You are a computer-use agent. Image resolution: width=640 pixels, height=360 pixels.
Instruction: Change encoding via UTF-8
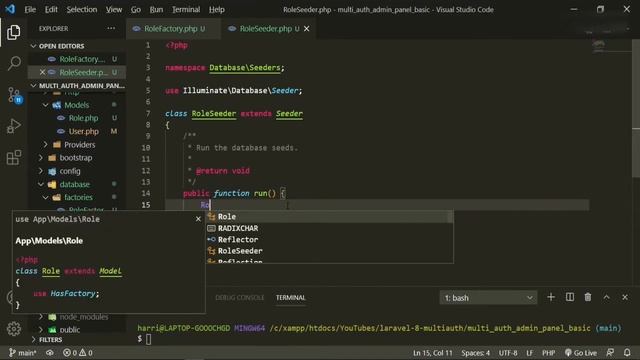click(508, 353)
